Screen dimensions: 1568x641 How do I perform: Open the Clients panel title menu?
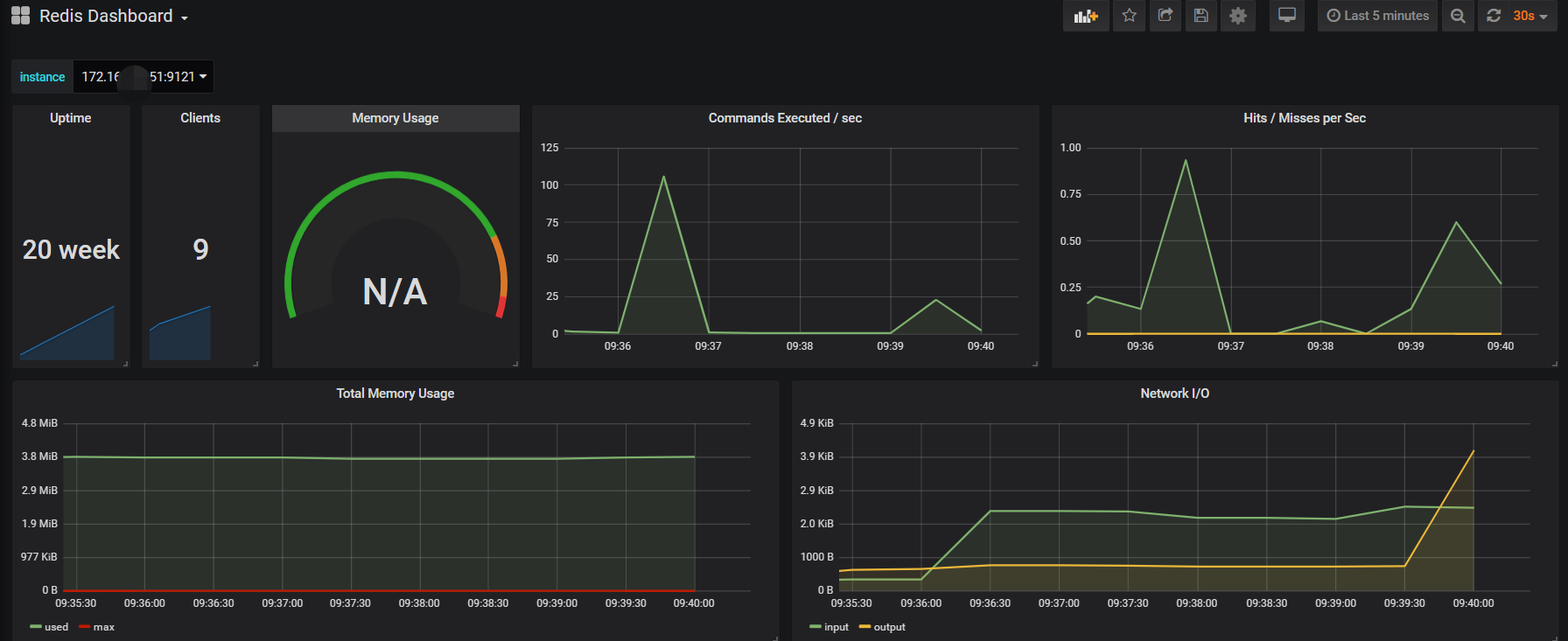200,118
